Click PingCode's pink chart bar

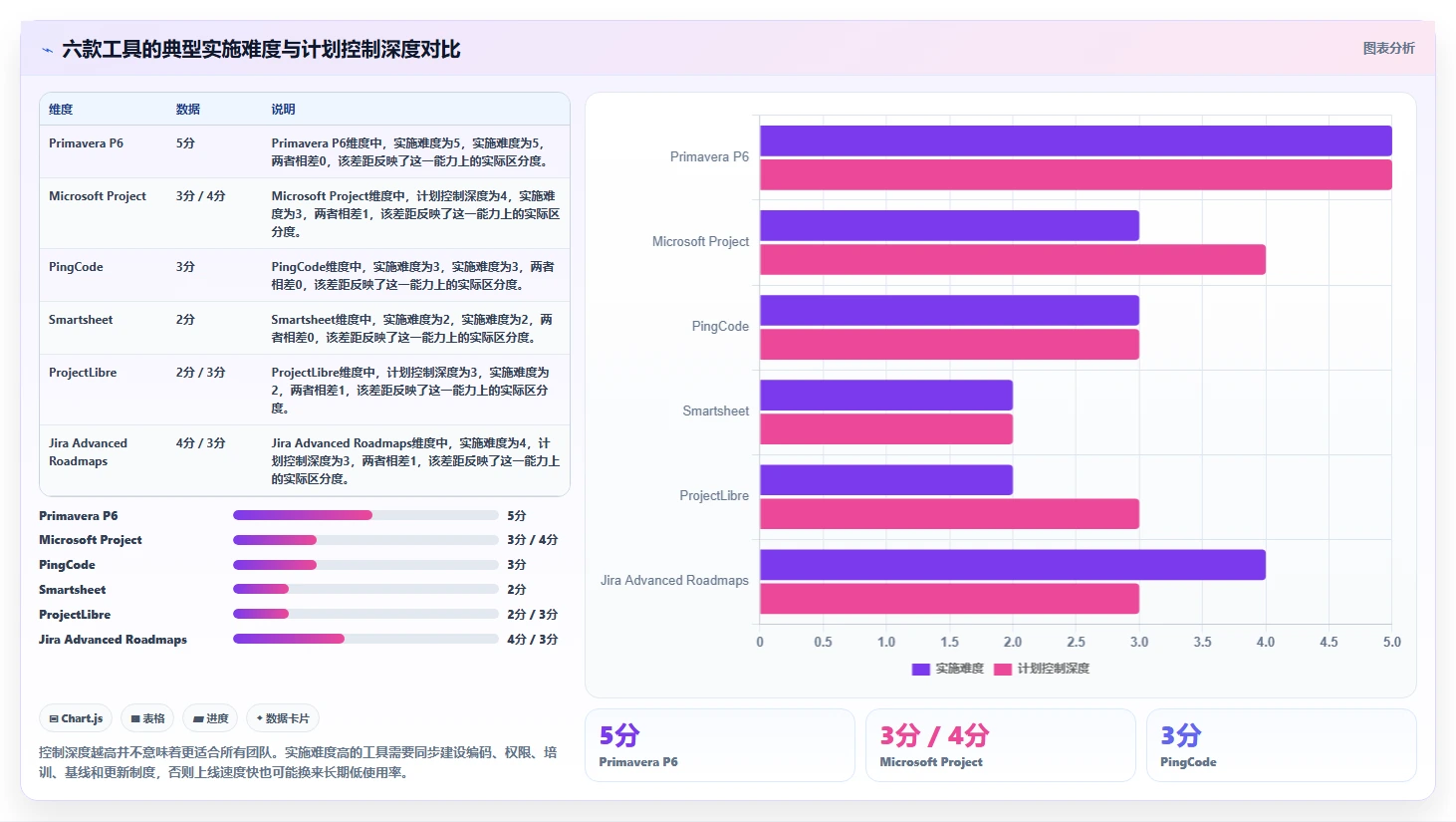click(x=949, y=345)
